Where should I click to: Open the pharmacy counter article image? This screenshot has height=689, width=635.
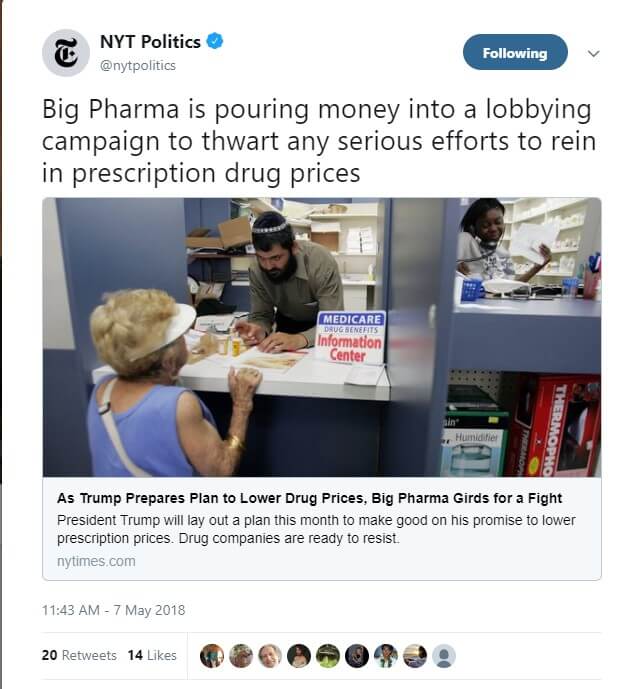(322, 337)
